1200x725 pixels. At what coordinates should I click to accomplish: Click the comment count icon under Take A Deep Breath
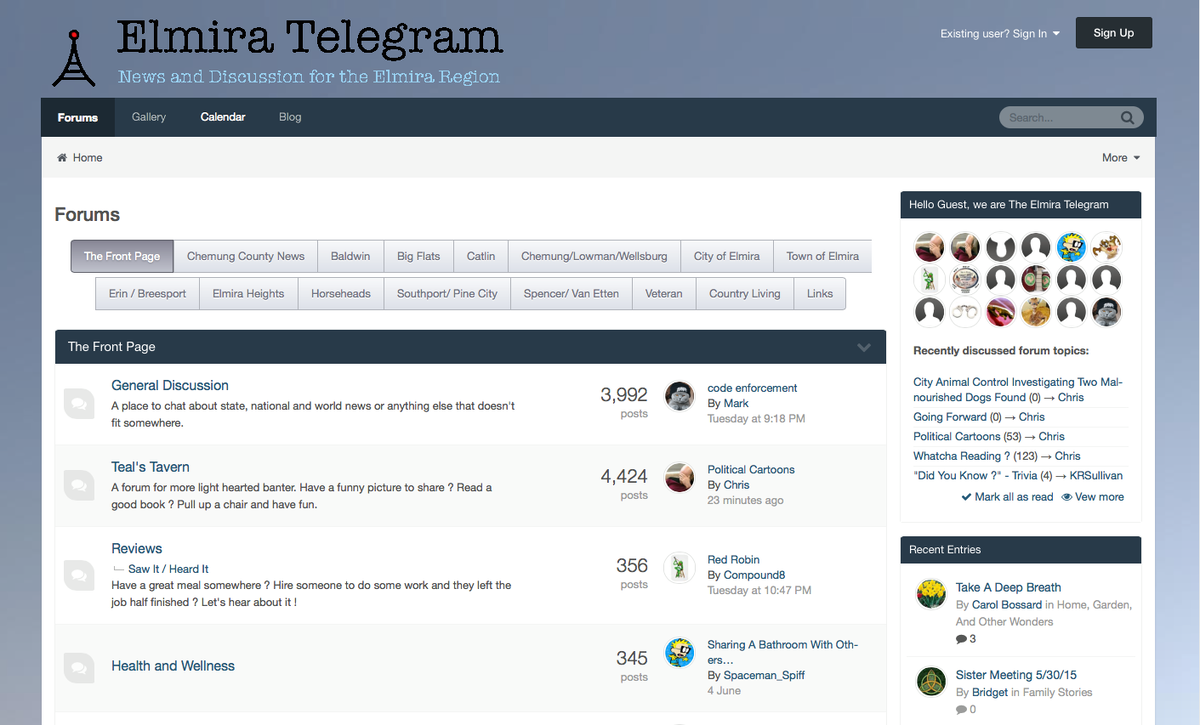click(x=961, y=639)
